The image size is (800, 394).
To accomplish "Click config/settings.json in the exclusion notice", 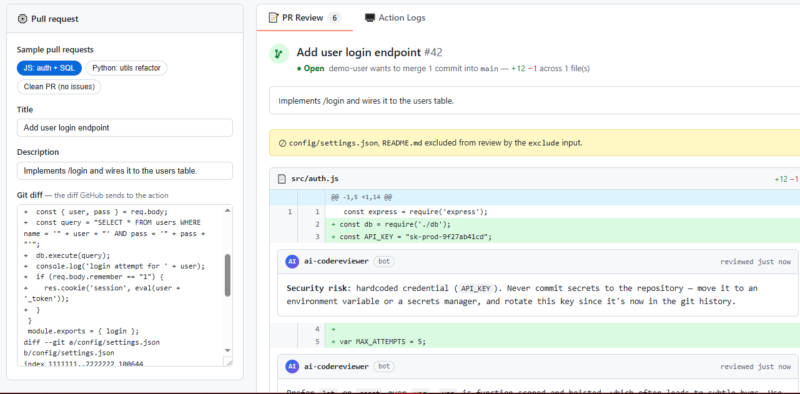I will [334, 143].
